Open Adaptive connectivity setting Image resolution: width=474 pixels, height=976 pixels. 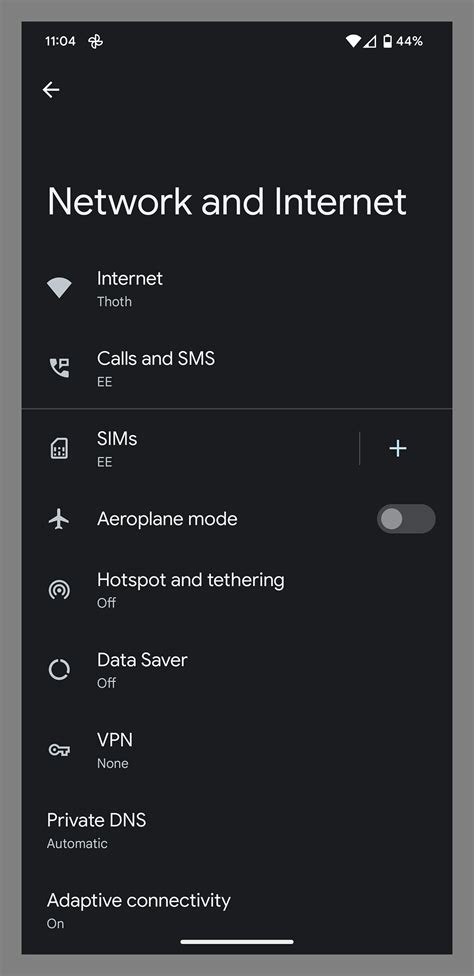click(237, 910)
